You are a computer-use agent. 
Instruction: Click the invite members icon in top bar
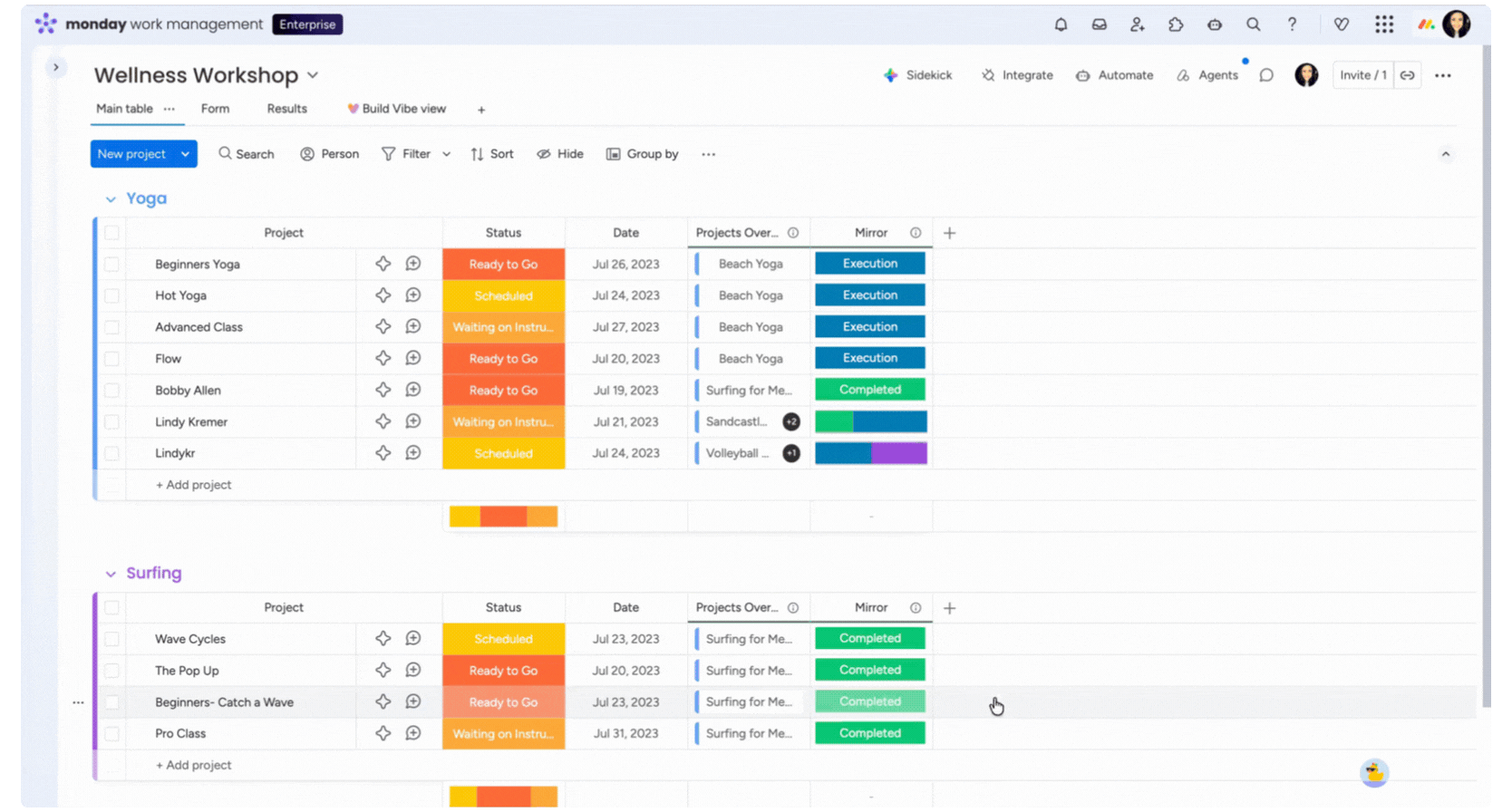1137,24
